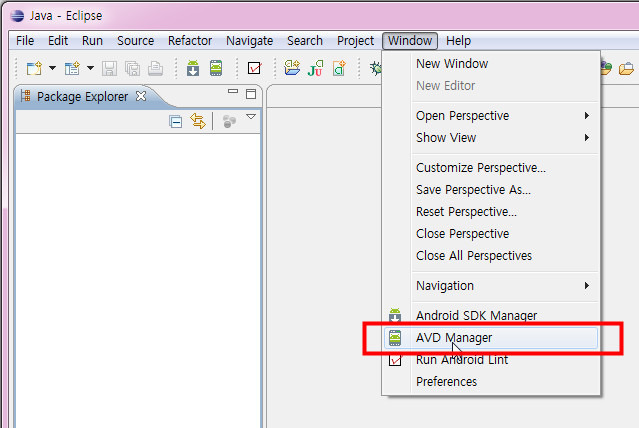Select Reset Perspective... menu entry
This screenshot has width=639, height=428.
pyautogui.click(x=491, y=212)
